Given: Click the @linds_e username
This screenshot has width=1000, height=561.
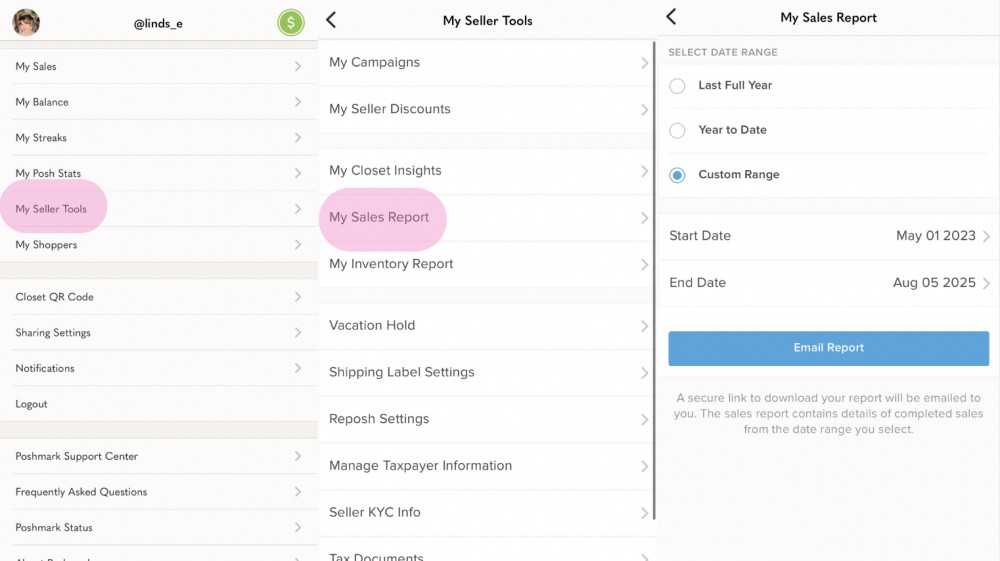Looking at the screenshot, I should (x=158, y=24).
